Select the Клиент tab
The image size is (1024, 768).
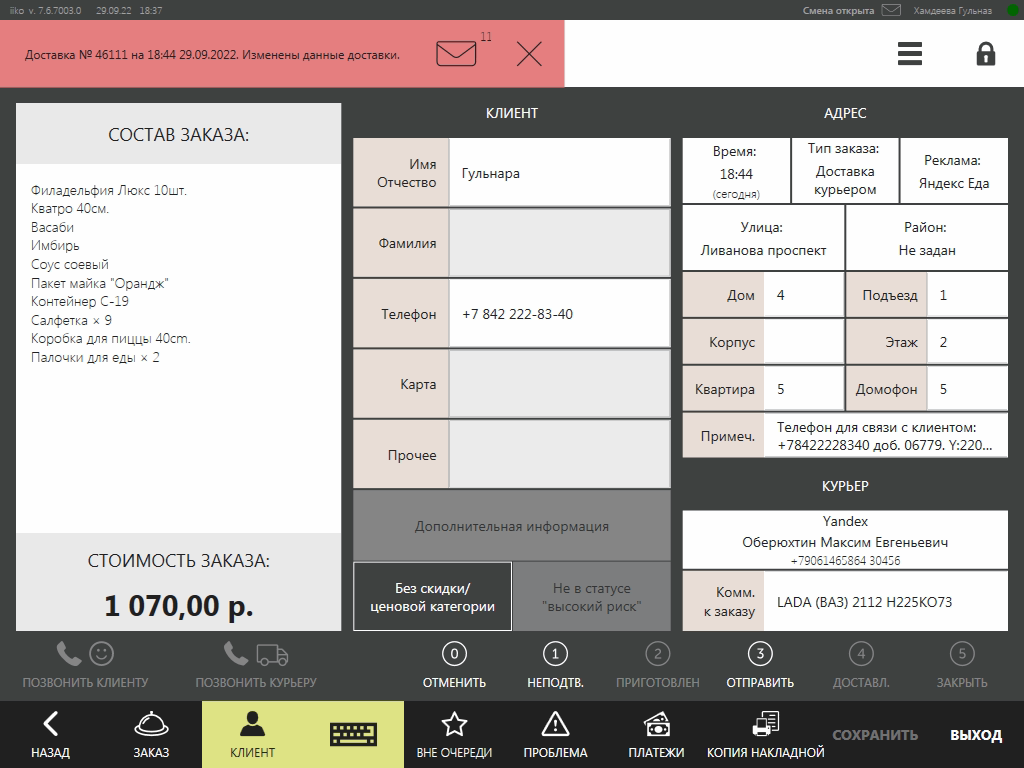(252, 734)
